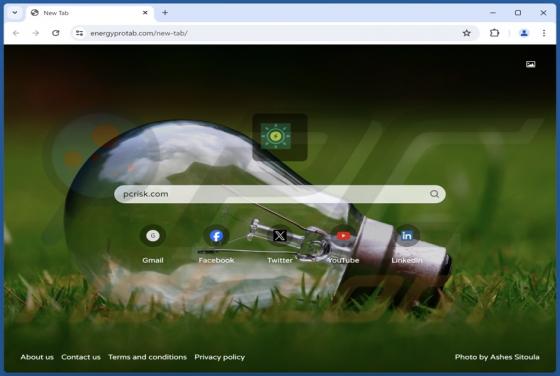Screen dimensions: 560x376
Task: Open the Chrome profile avatar
Action: coord(524,33)
